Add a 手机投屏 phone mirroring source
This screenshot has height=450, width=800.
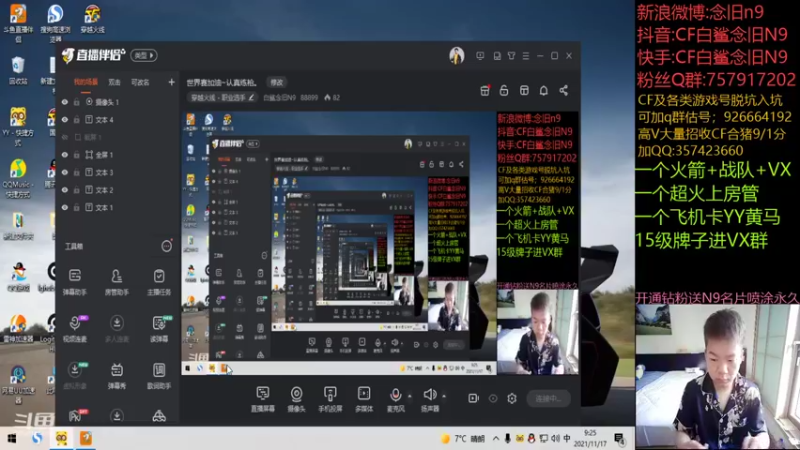pyautogui.click(x=330, y=398)
